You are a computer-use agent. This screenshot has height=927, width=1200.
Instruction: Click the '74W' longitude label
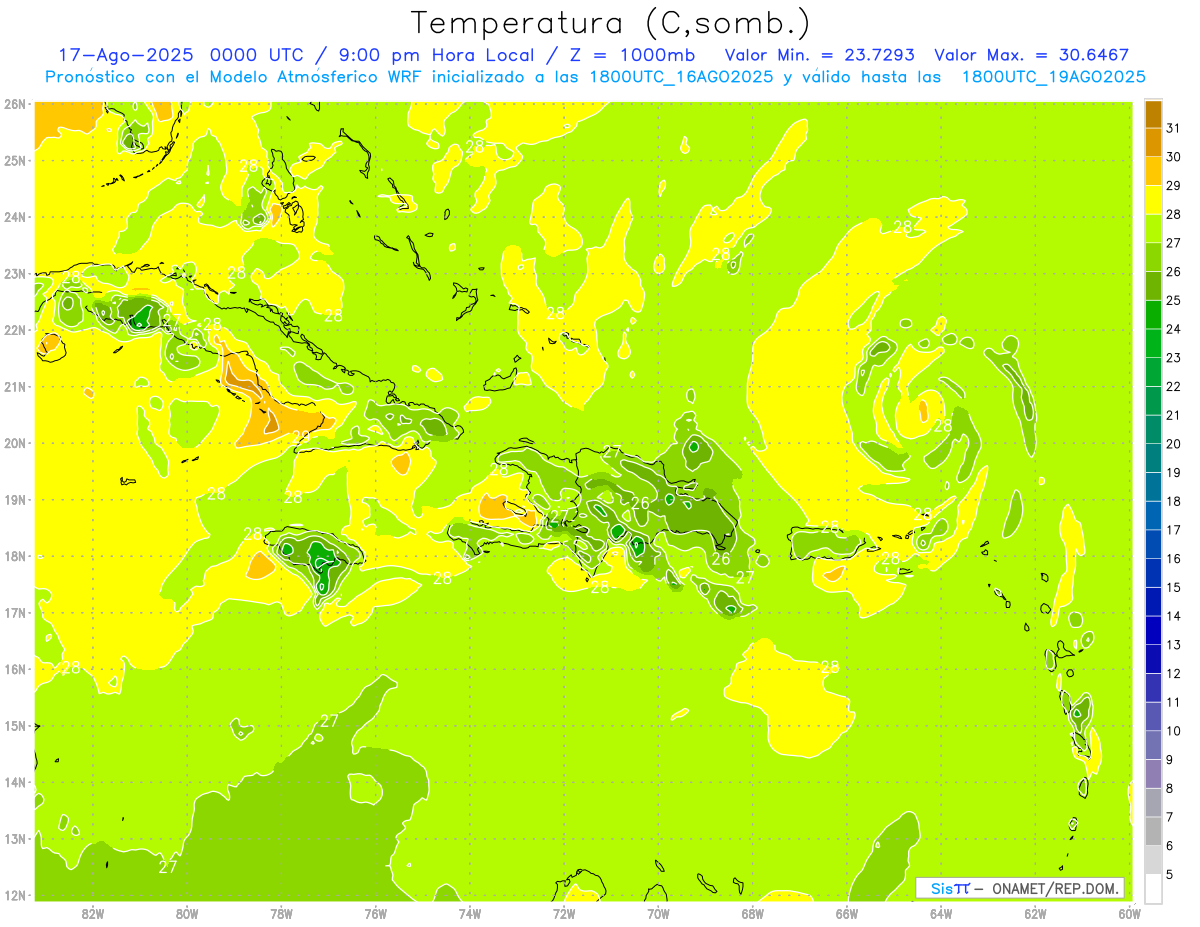point(470,913)
